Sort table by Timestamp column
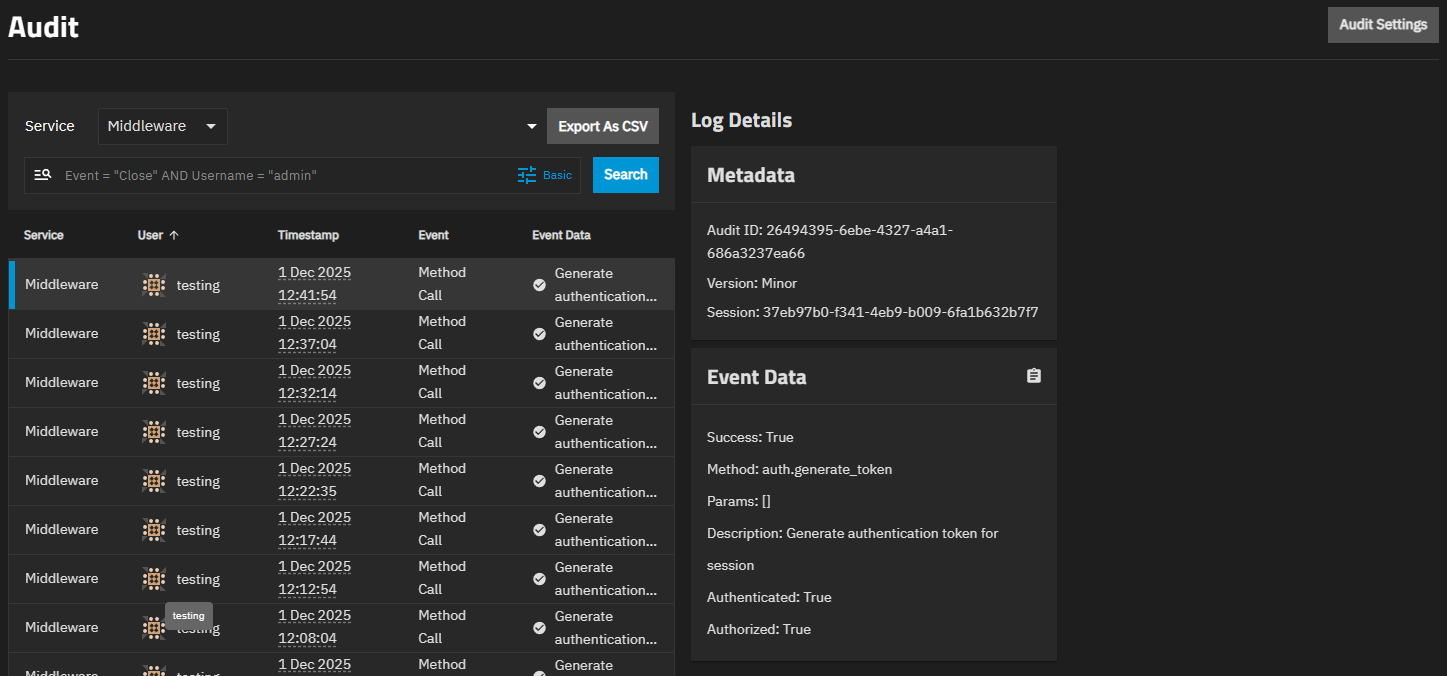1447x676 pixels. [308, 236]
